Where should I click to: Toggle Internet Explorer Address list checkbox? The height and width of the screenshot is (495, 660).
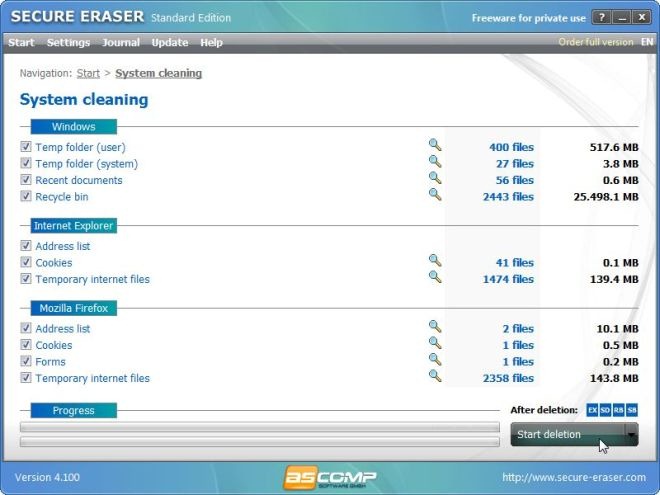(x=26, y=245)
